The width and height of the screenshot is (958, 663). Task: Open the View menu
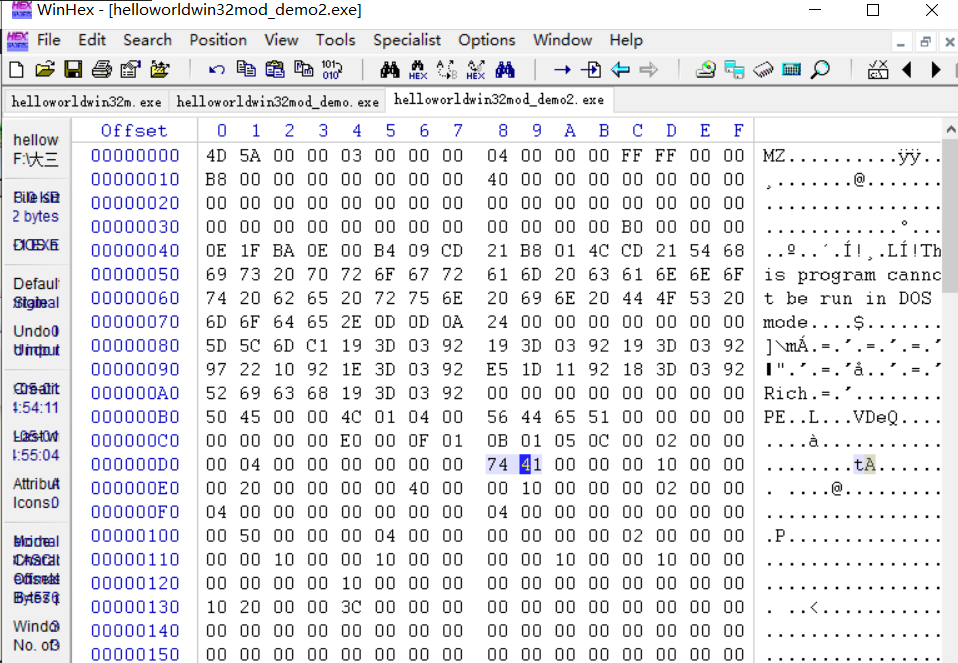tap(281, 40)
